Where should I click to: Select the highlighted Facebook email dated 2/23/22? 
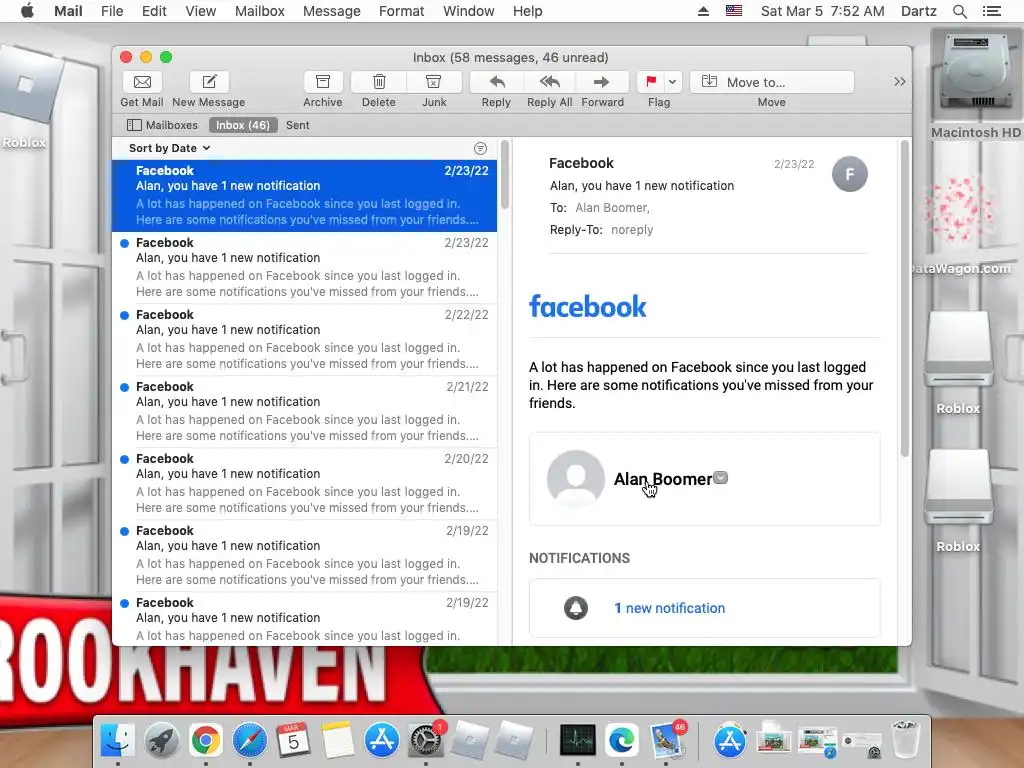pyautogui.click(x=304, y=195)
